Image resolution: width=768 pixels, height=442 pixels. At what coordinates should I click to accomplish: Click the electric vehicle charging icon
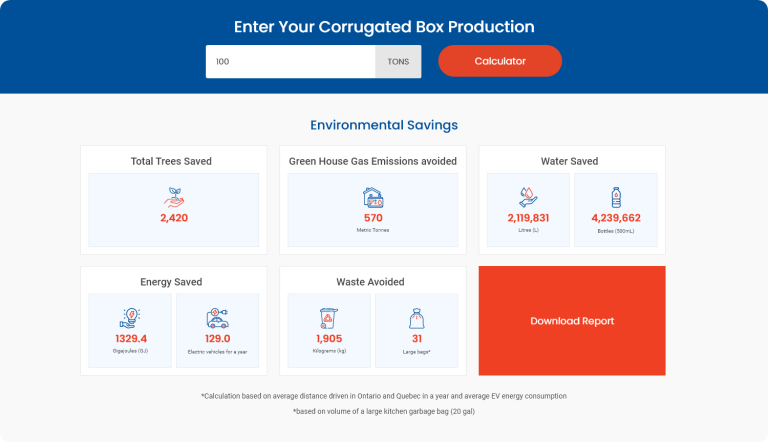tap(217, 317)
